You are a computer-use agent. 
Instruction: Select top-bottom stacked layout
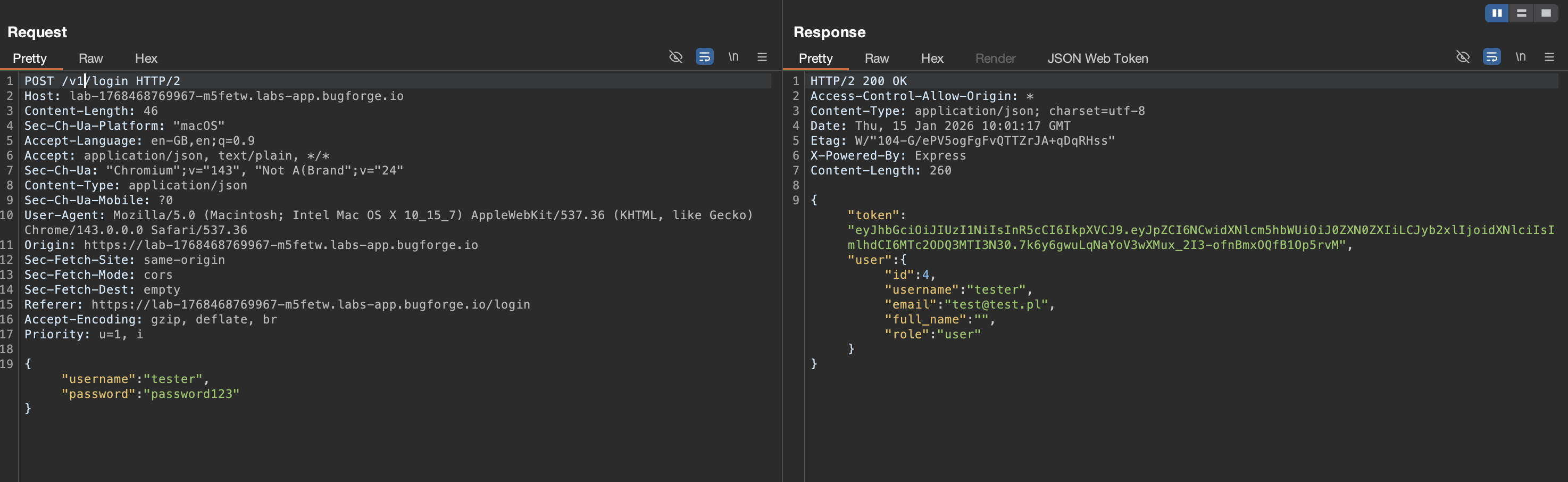click(1521, 13)
